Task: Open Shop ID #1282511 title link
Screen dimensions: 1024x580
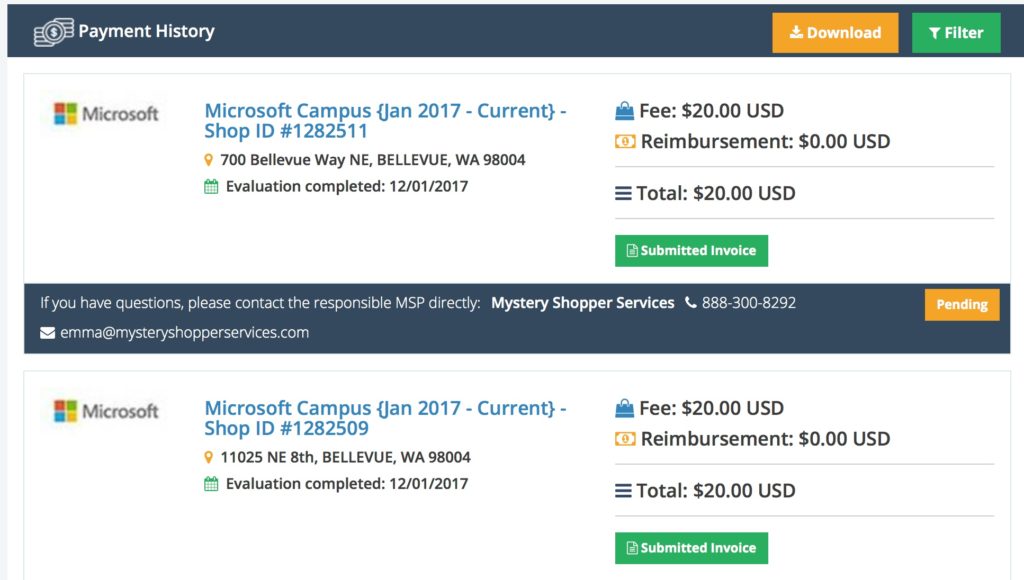Action: (385, 121)
